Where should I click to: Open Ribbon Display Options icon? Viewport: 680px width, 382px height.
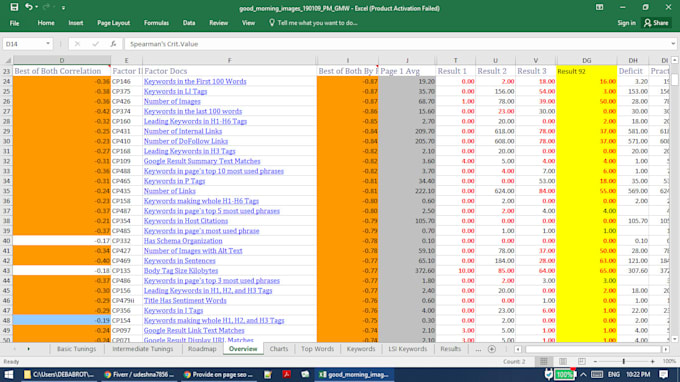tap(599, 7)
